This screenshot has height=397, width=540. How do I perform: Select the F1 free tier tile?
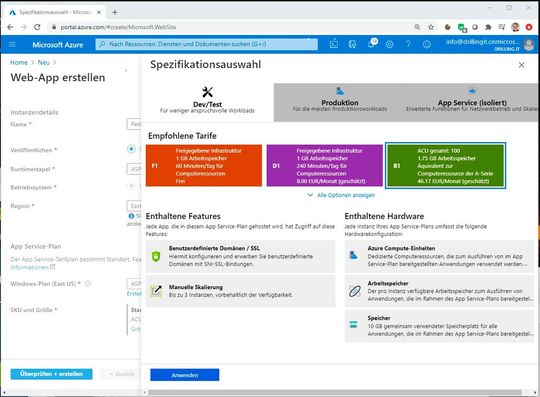[204, 166]
